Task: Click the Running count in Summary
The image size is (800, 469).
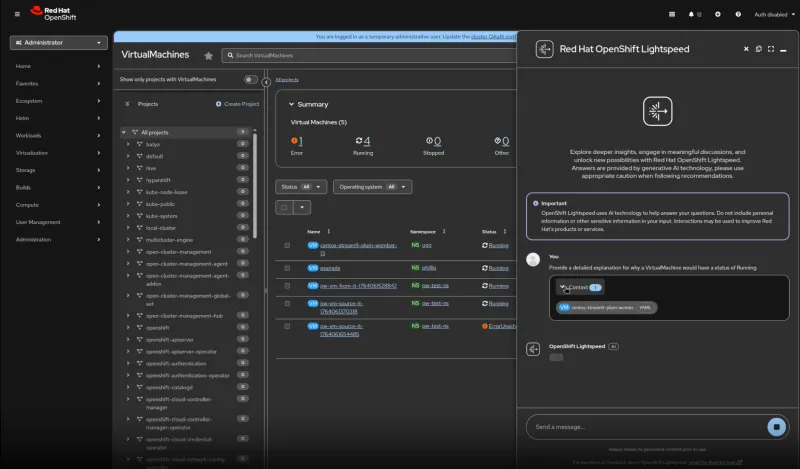Action: coord(367,141)
